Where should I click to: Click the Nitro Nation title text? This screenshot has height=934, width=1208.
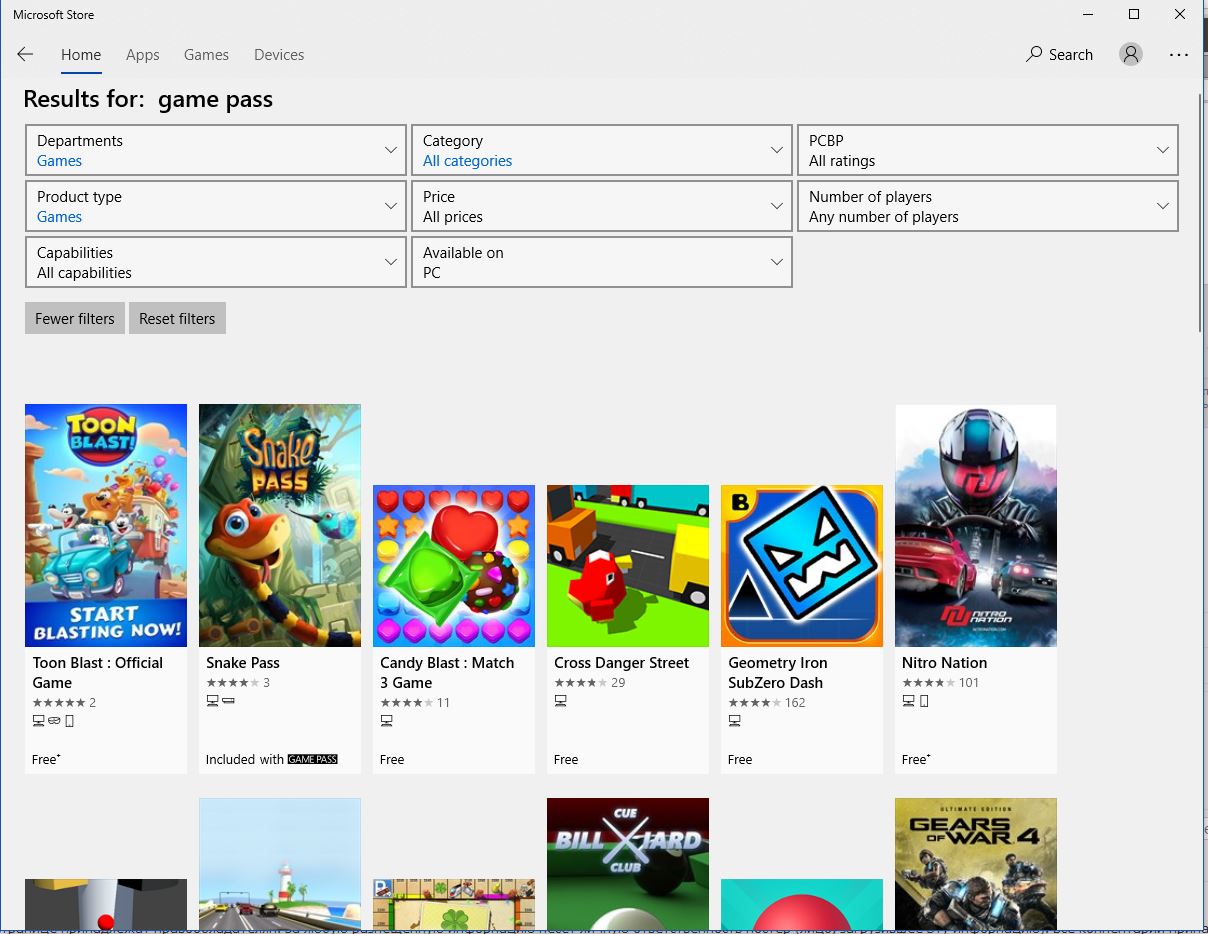(x=944, y=663)
